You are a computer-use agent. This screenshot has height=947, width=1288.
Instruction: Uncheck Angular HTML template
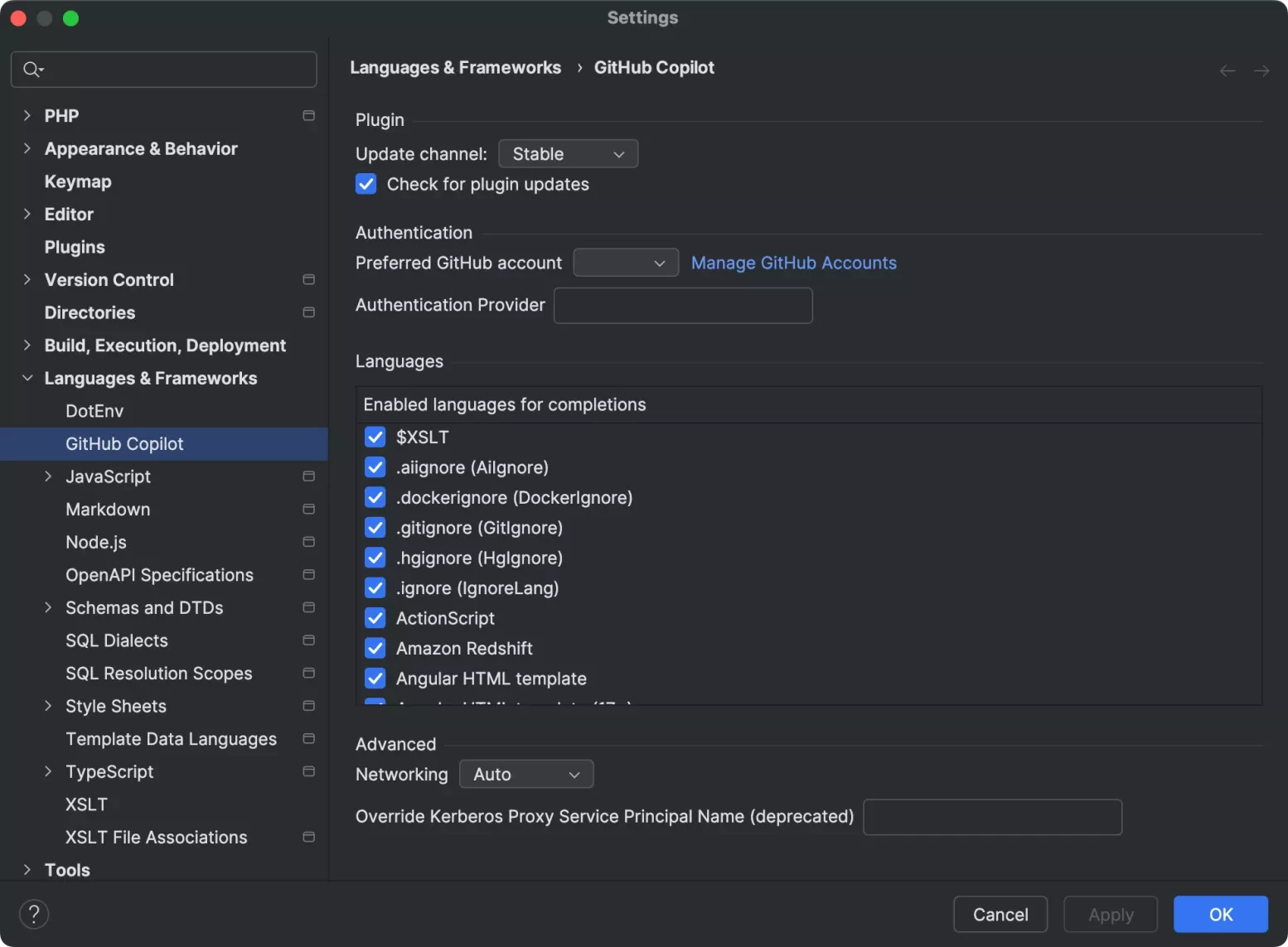pos(375,679)
